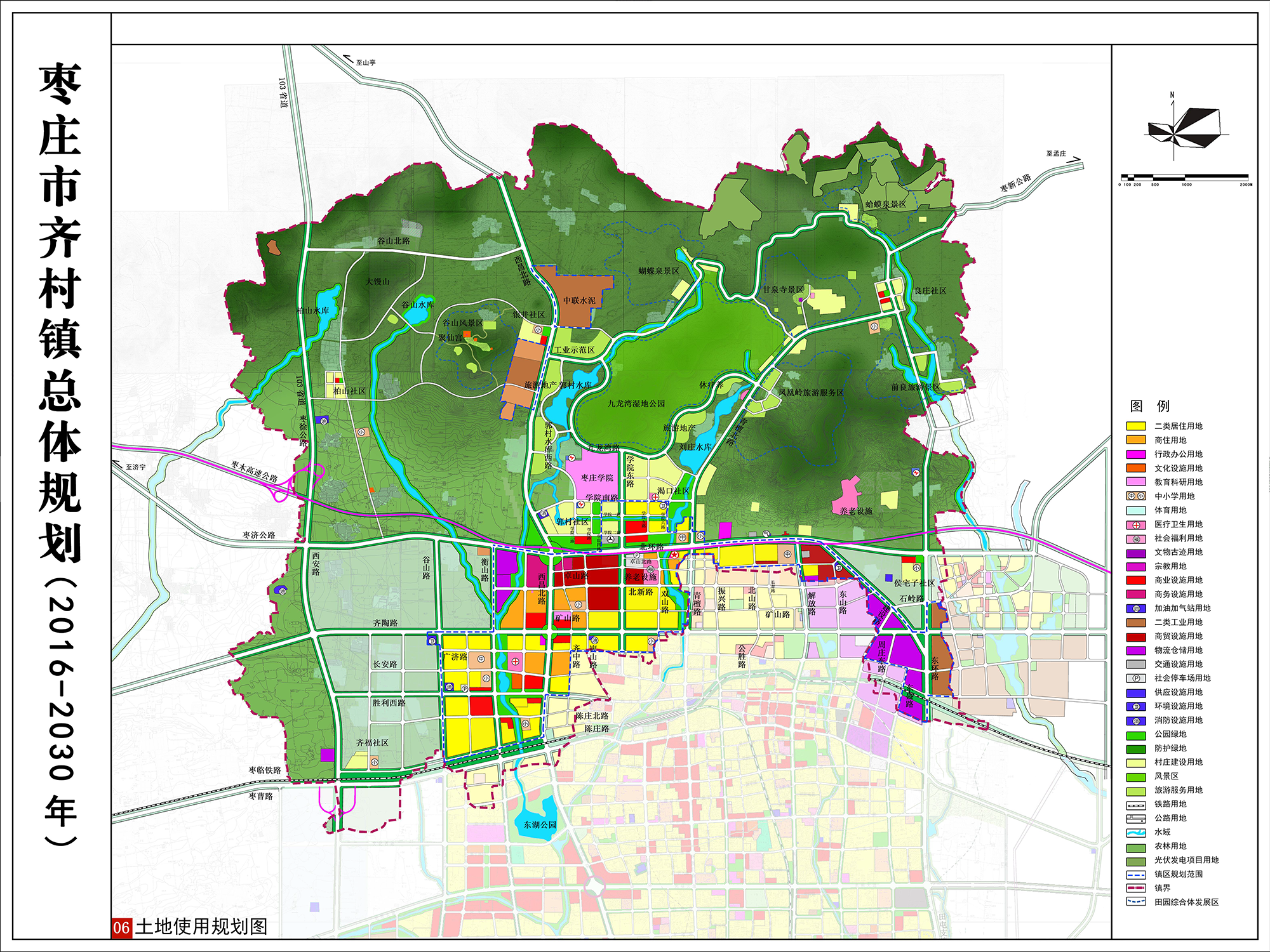Viewport: 1270px width, 952px height.
Task: Click the 谷山北路 road label
Action: tap(394, 241)
